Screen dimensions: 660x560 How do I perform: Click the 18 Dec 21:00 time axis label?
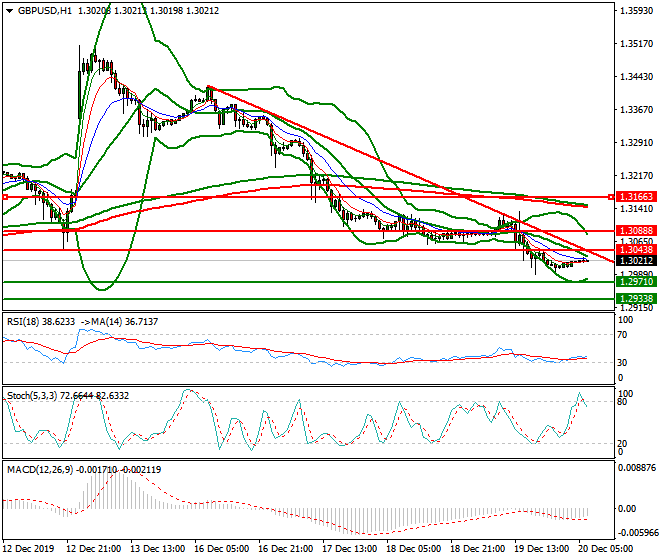(x=475, y=550)
